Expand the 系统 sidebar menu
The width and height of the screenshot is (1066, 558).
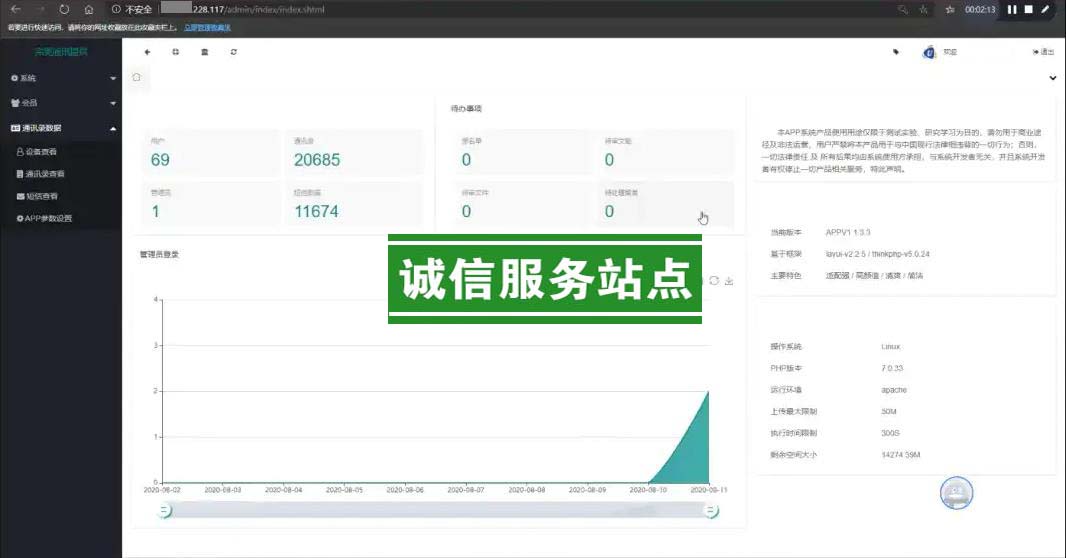pyautogui.click(x=60, y=77)
